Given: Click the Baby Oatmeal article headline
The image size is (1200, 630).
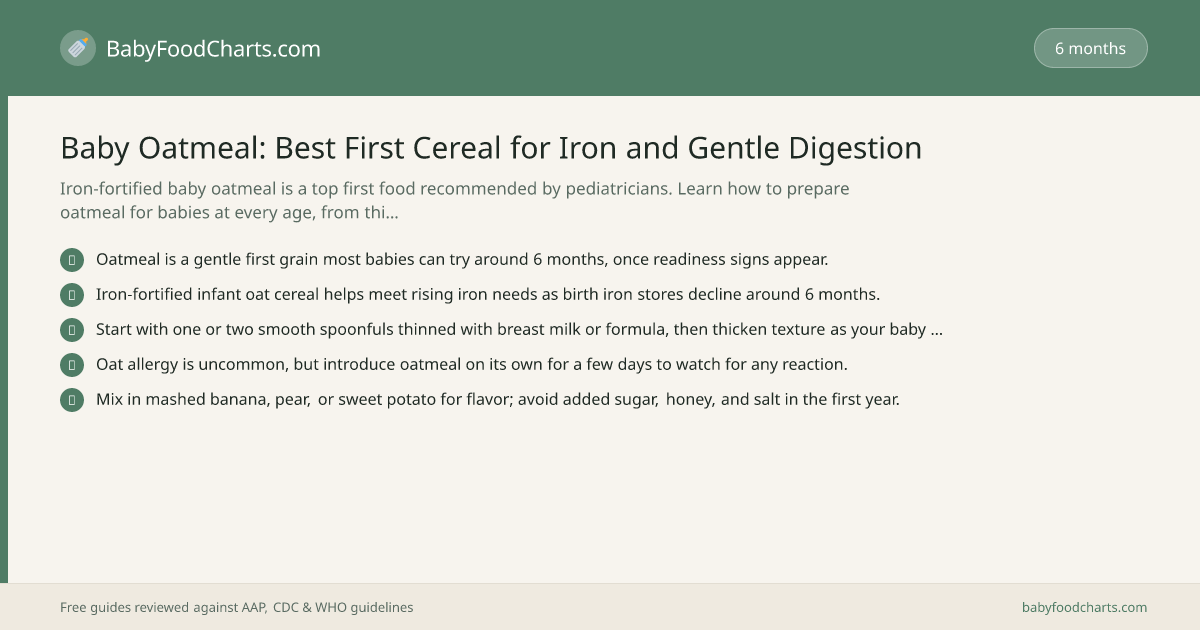Looking at the screenshot, I should 491,148.
